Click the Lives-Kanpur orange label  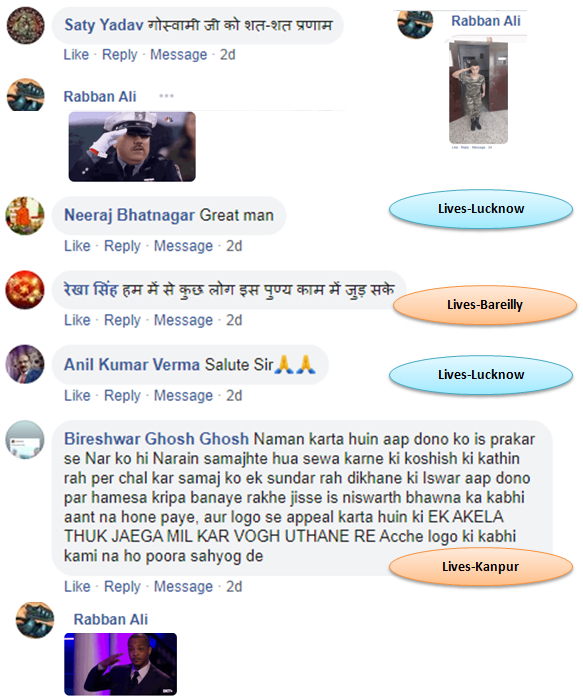point(480,567)
